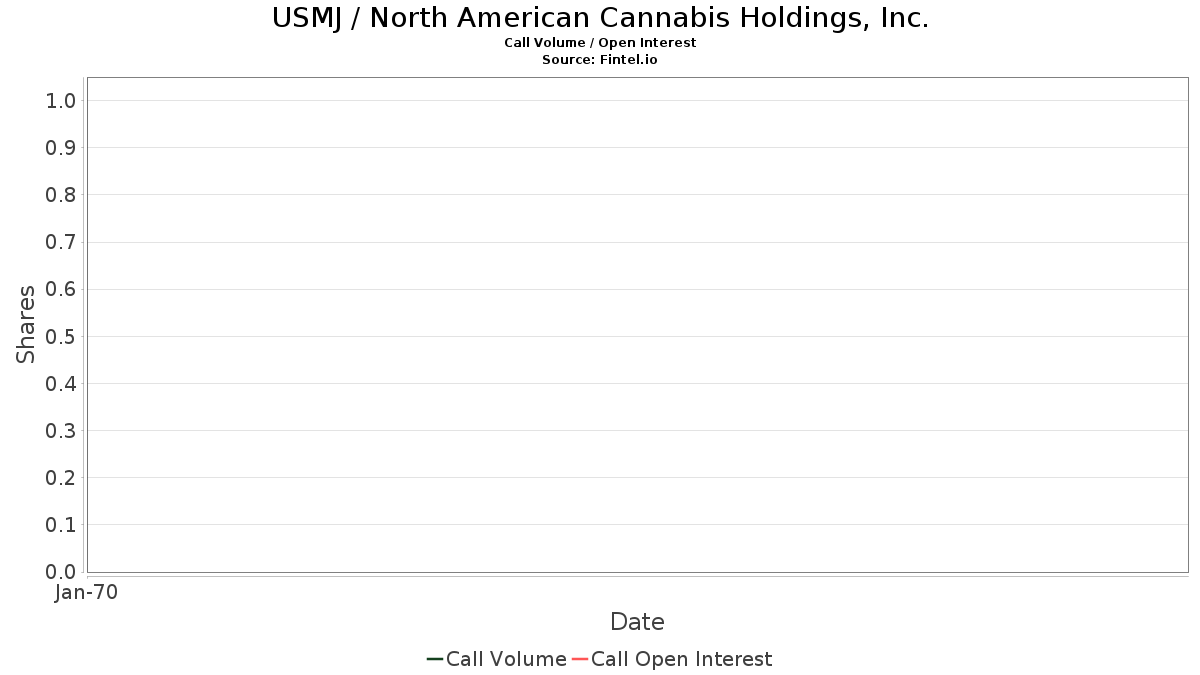
Task: Click the Call Open Interest legend label
Action: pyautogui.click(x=681, y=659)
